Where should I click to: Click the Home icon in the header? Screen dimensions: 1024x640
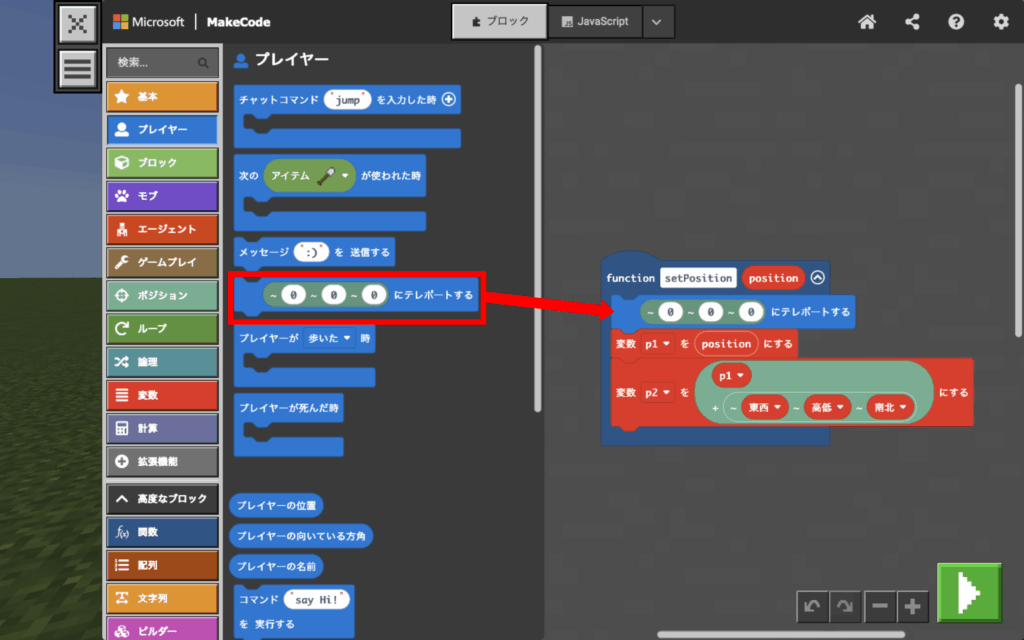click(867, 22)
